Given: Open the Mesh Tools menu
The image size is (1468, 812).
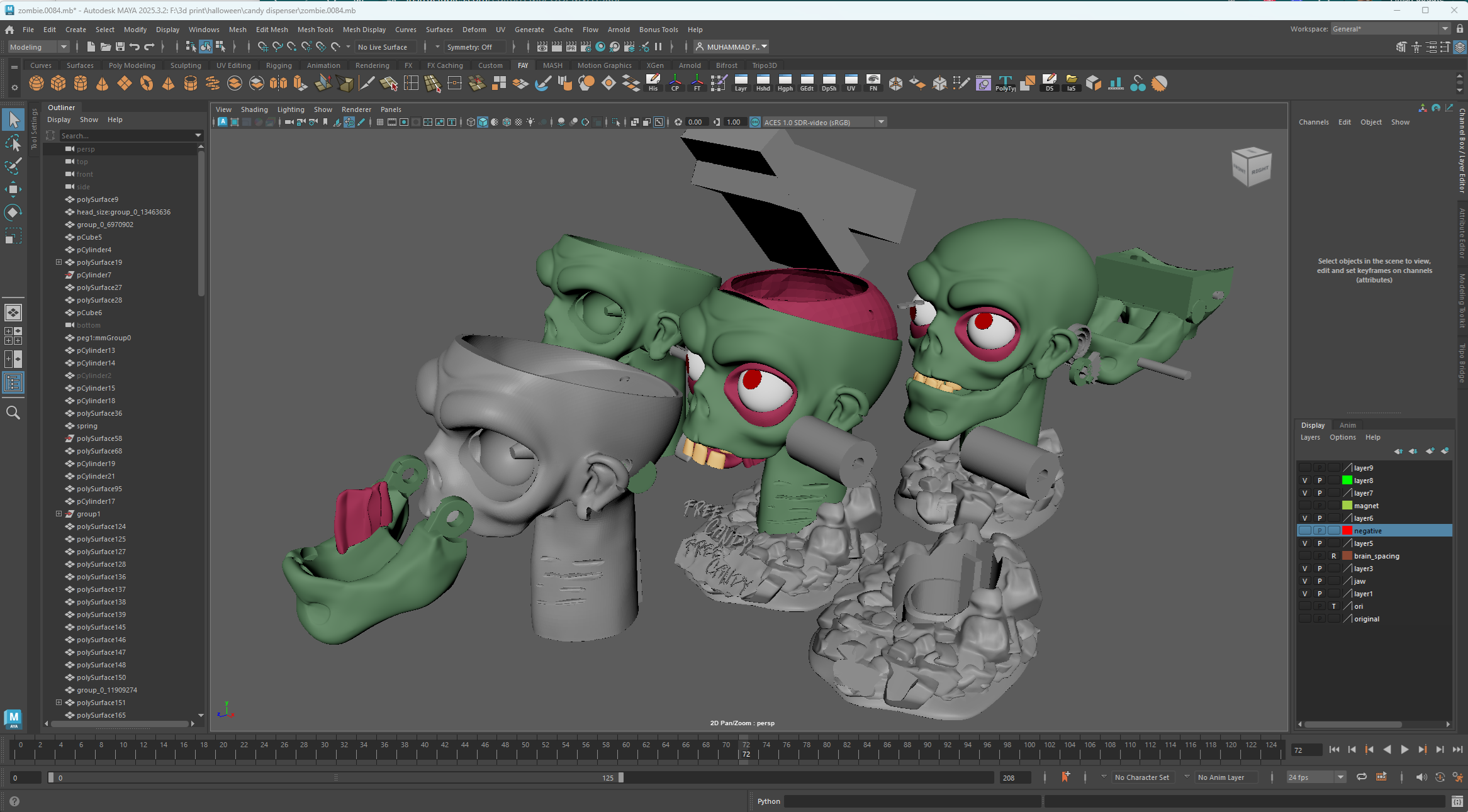Looking at the screenshot, I should (x=315, y=30).
